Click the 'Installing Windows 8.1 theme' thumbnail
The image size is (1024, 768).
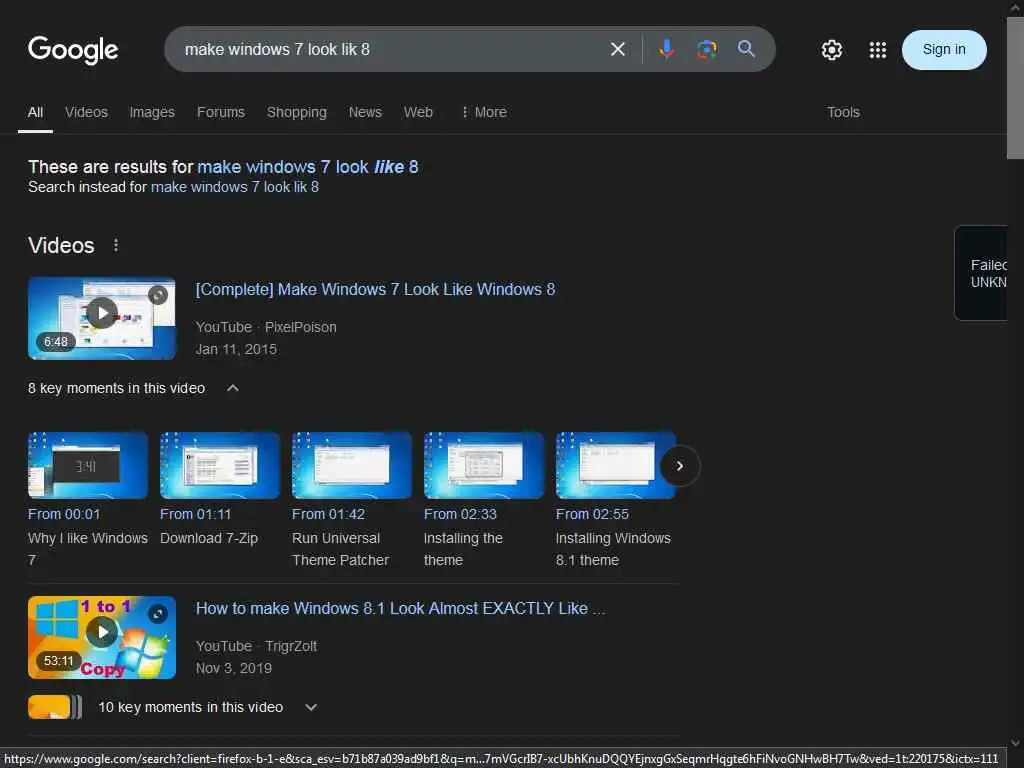coord(616,466)
